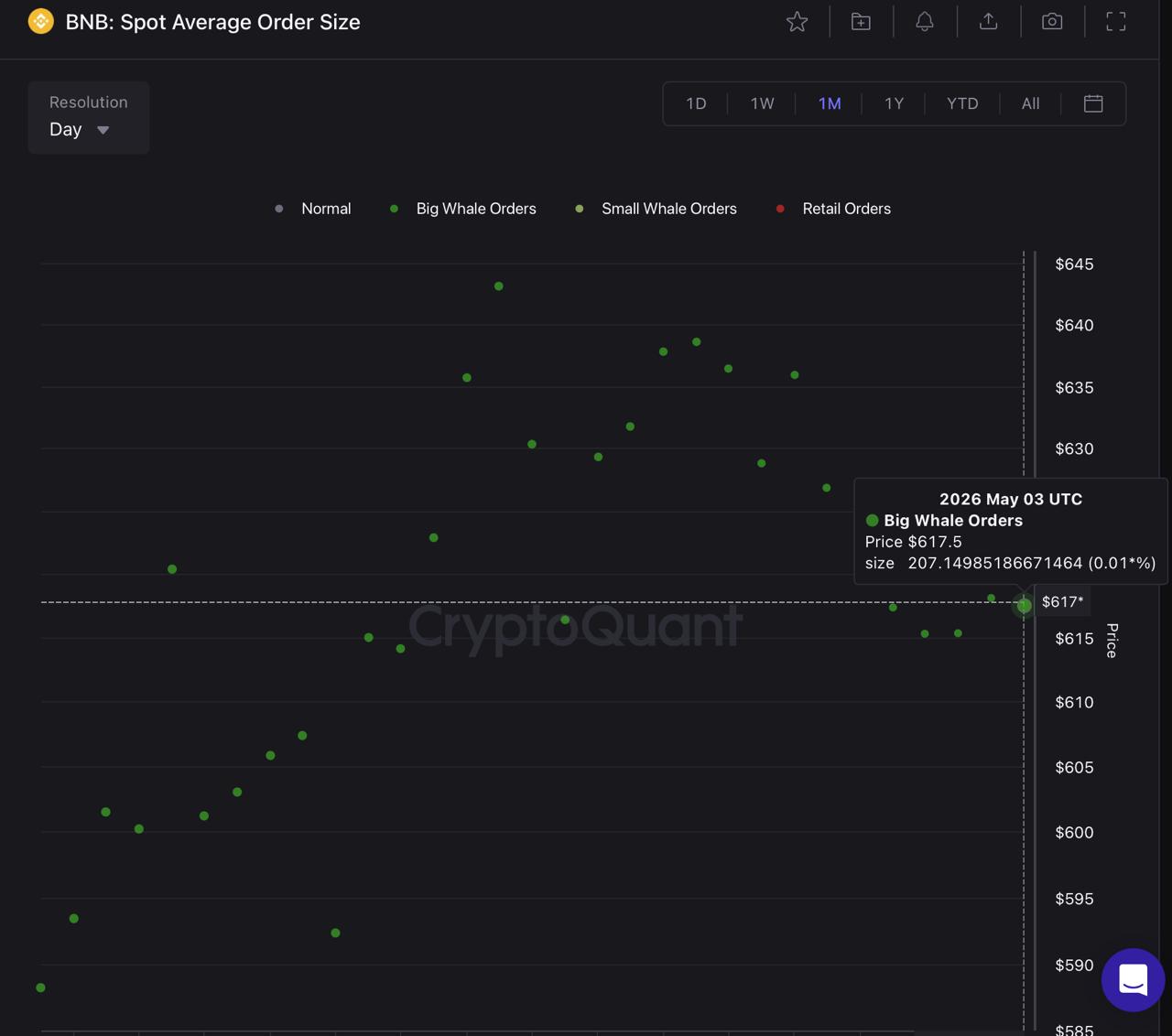Click the highlighted May 03 data point

[x=1024, y=605]
